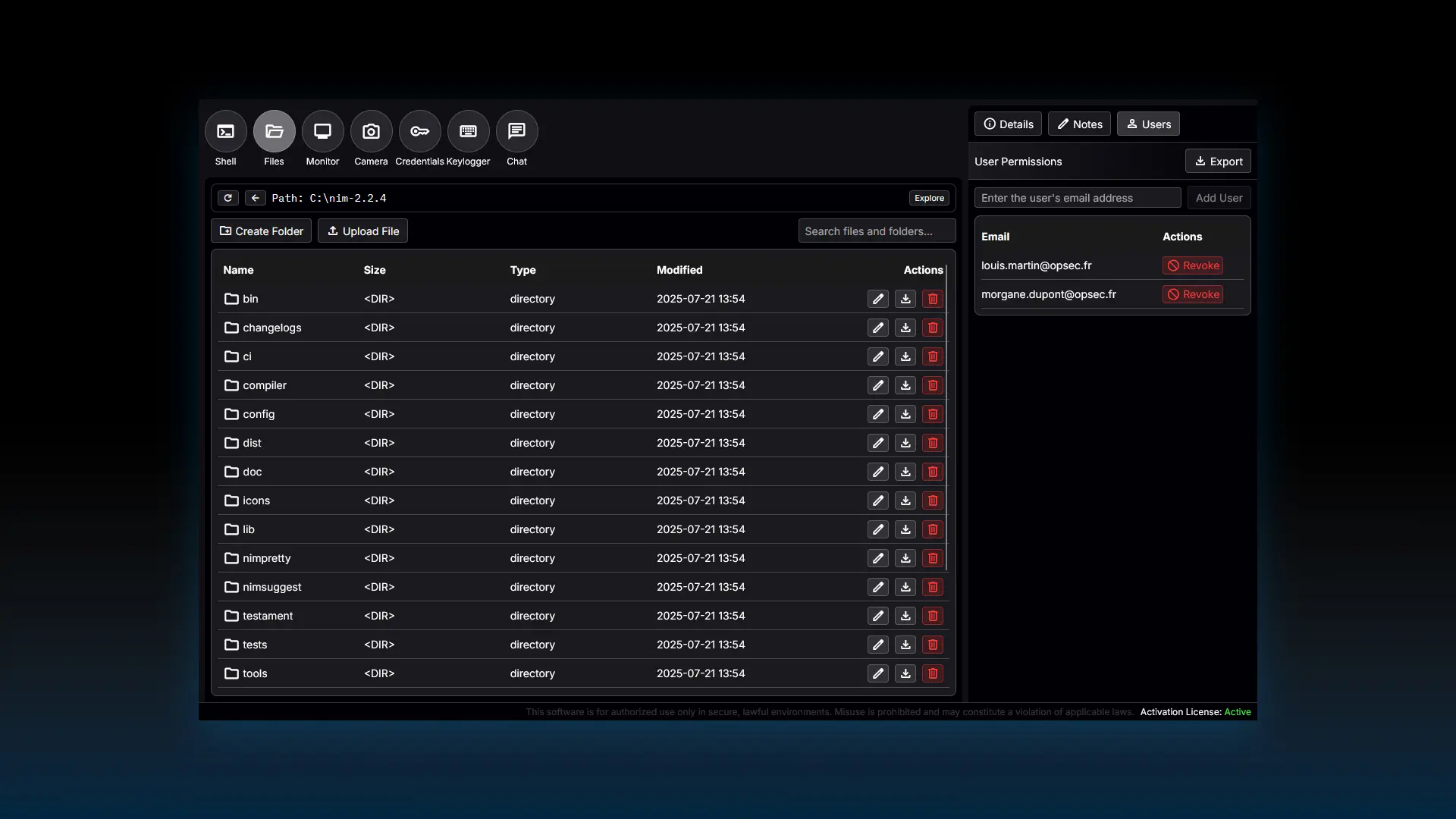Focus the search files and folders field
Screen dimensions: 1456x819
point(876,231)
